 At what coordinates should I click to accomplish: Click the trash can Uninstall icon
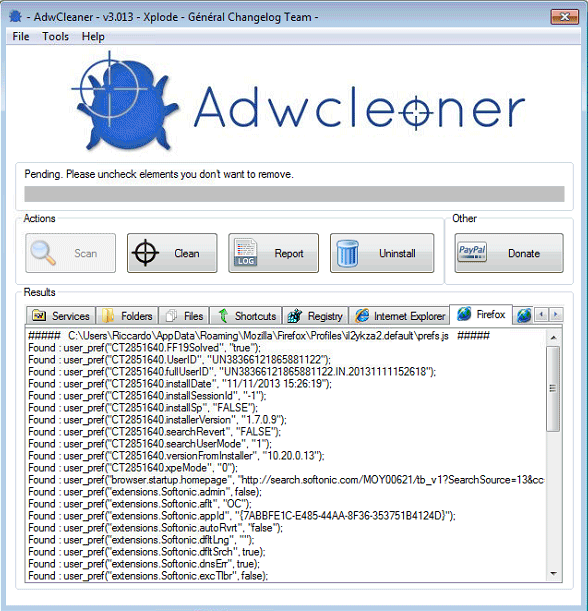click(x=348, y=253)
